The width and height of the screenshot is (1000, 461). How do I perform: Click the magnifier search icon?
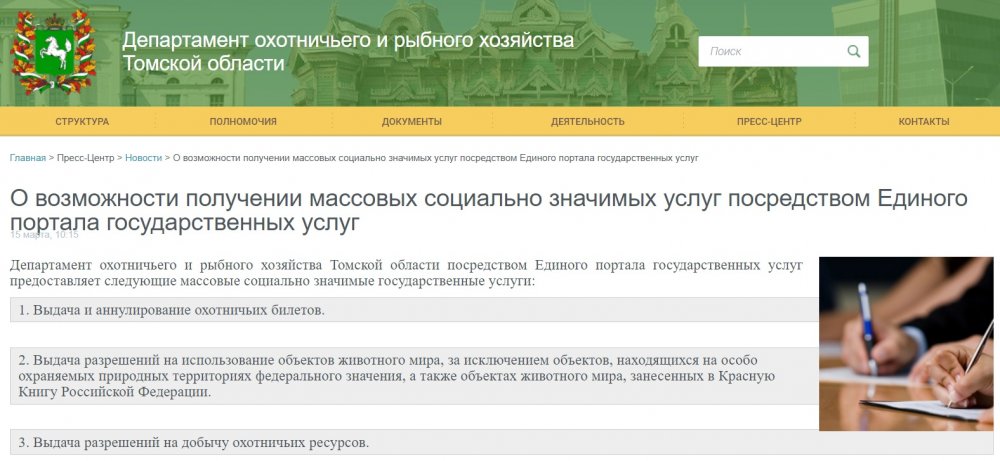[x=853, y=51]
